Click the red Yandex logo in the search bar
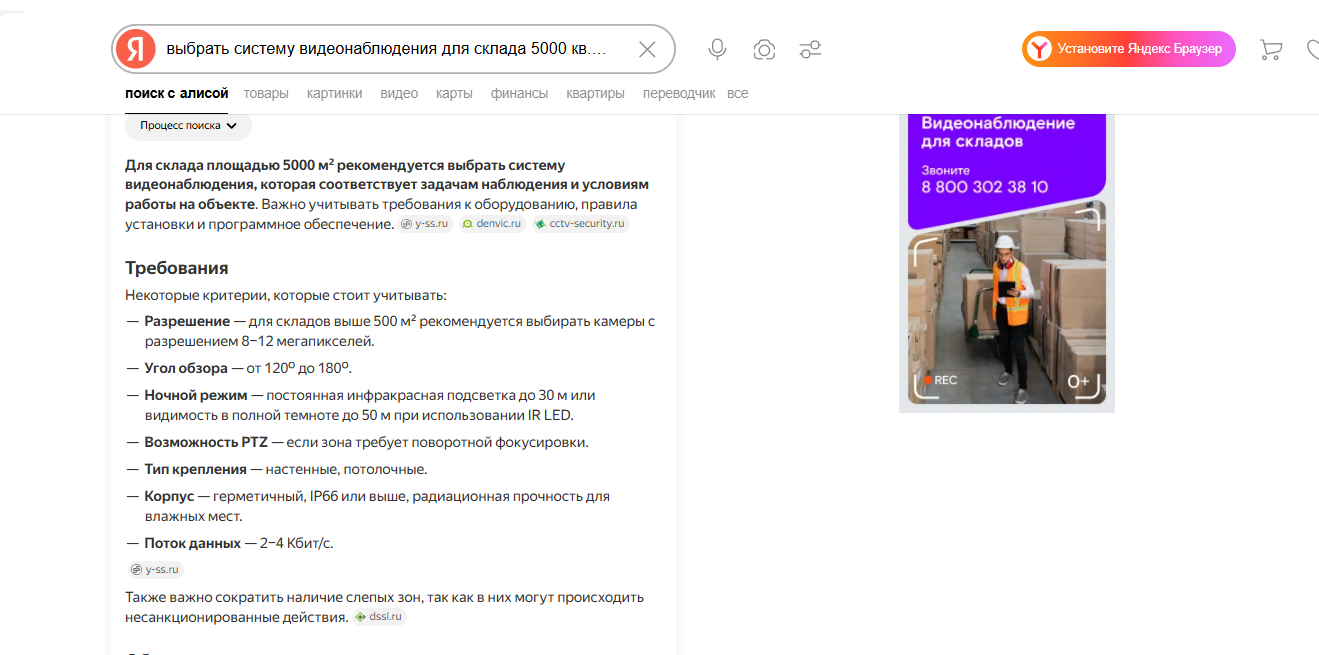 [136, 48]
